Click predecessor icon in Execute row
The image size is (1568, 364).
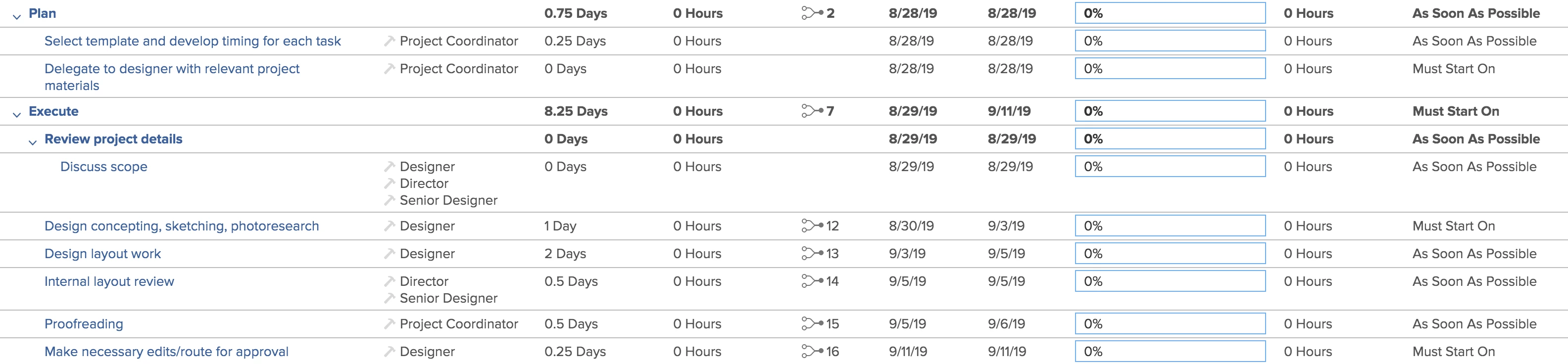tap(812, 111)
